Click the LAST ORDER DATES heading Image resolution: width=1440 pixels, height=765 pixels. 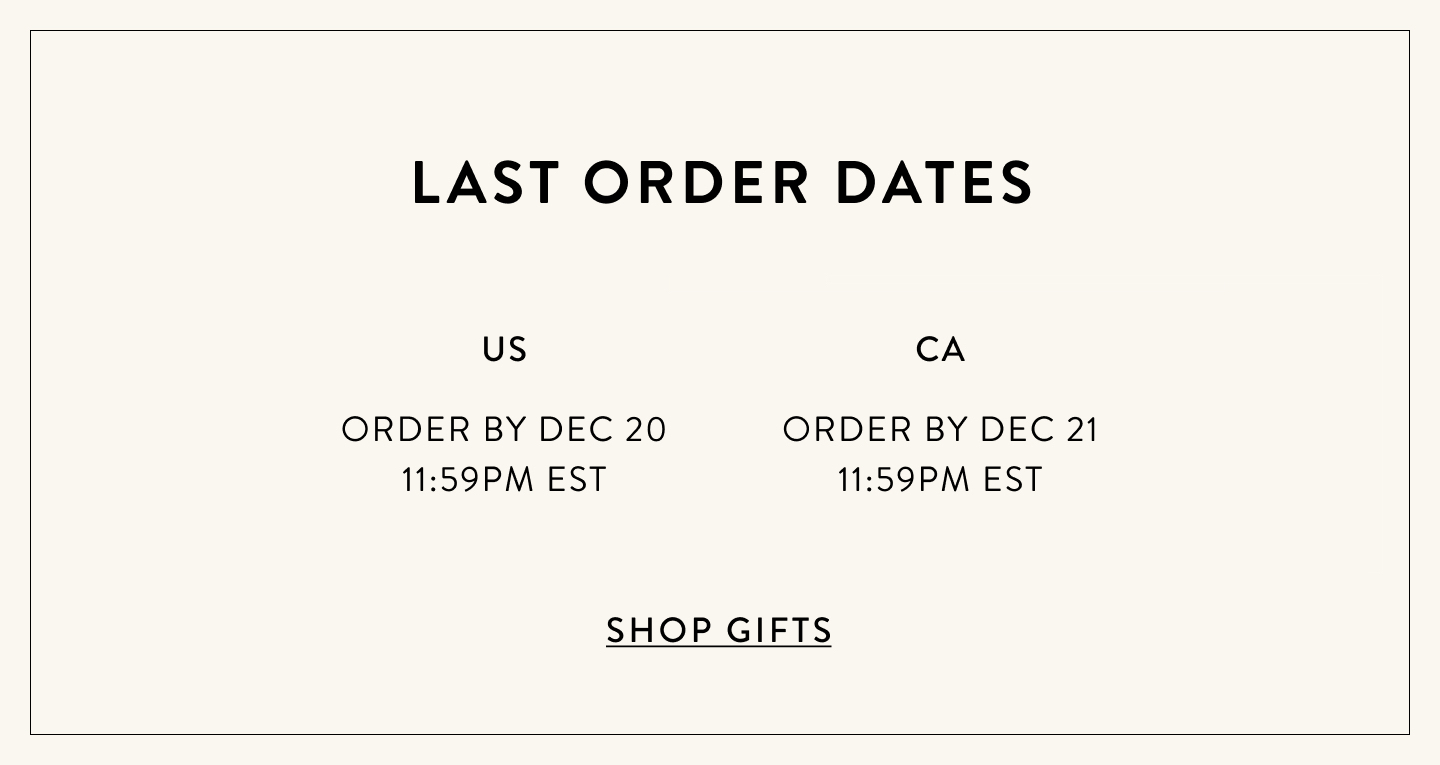pyautogui.click(x=723, y=183)
